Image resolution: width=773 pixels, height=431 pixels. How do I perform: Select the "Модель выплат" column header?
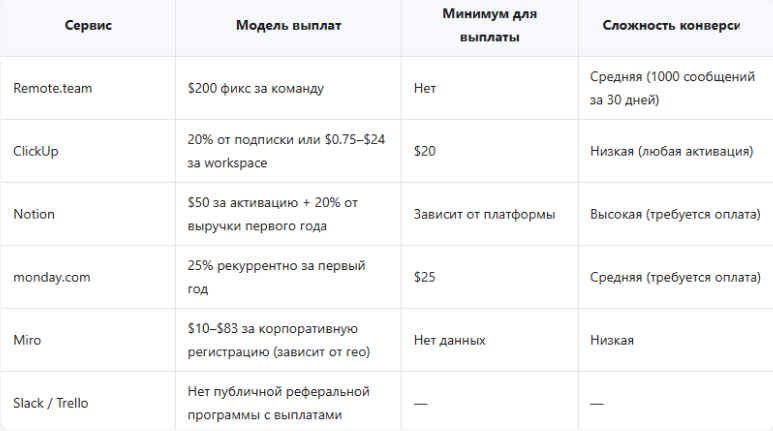click(288, 25)
